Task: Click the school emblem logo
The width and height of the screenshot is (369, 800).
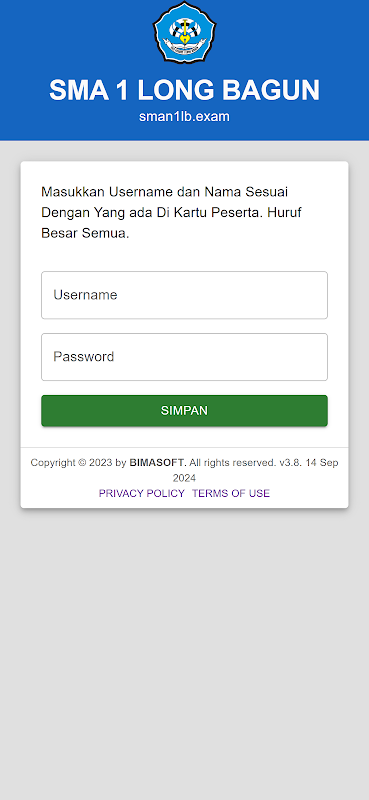Action: coord(184,32)
